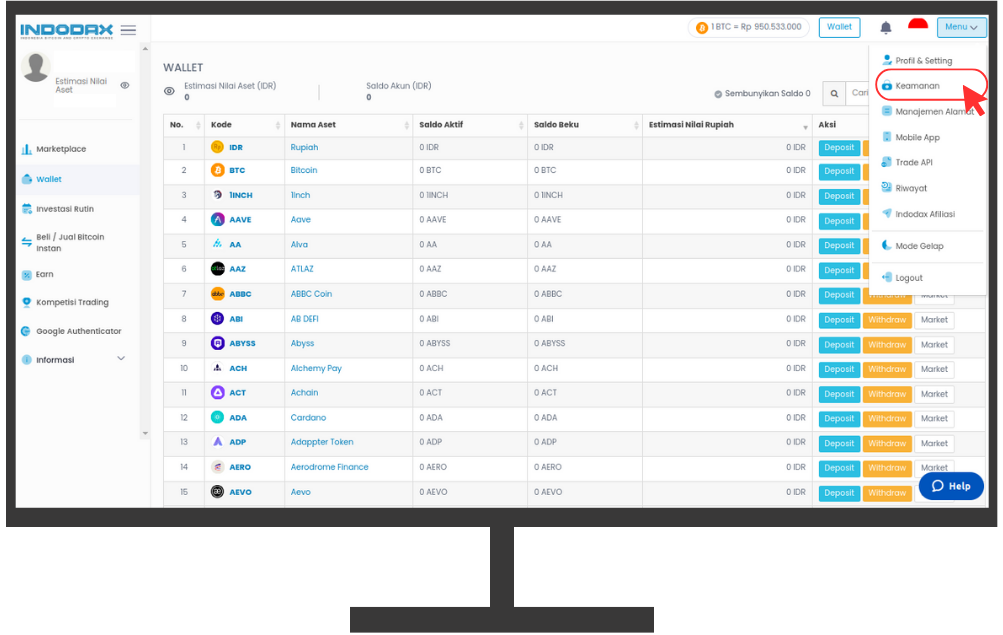1003x635 pixels.
Task: Click the AA Alva coin icon
Action: [217, 244]
